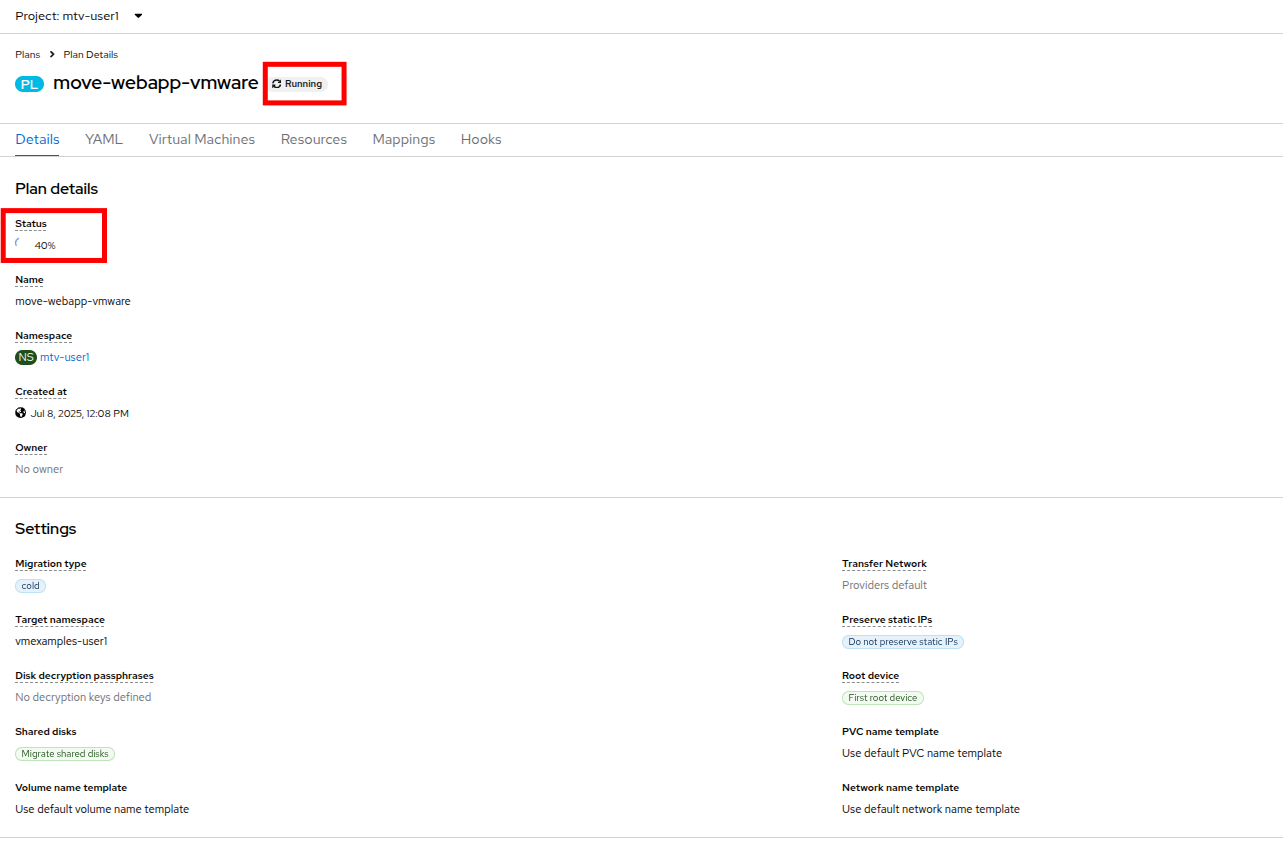1283x850 pixels.
Task: Click the cold migration type badge
Action: pyautogui.click(x=30, y=586)
